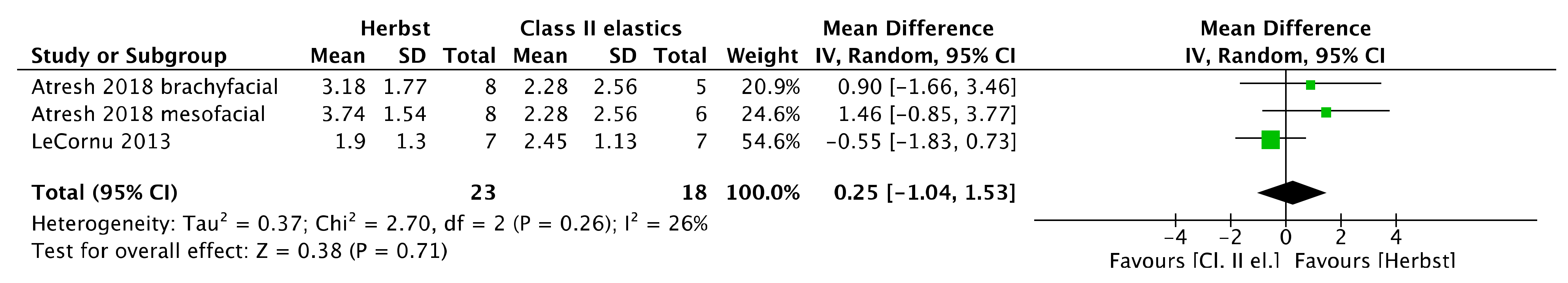
Task: Click the Total (95% CI) row label
Action: tap(104, 193)
